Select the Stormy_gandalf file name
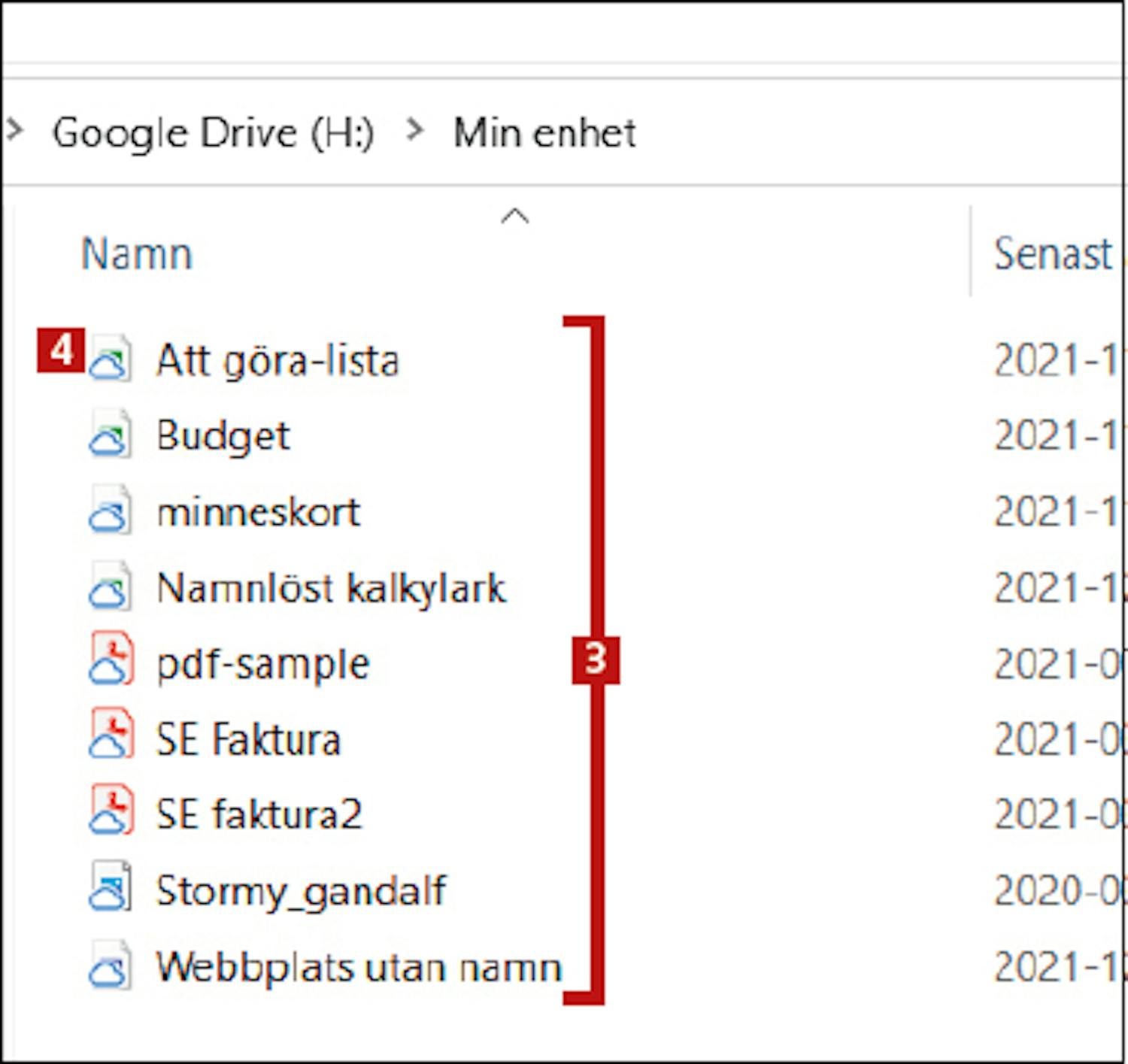The height and width of the screenshot is (1064, 1128). click(301, 890)
